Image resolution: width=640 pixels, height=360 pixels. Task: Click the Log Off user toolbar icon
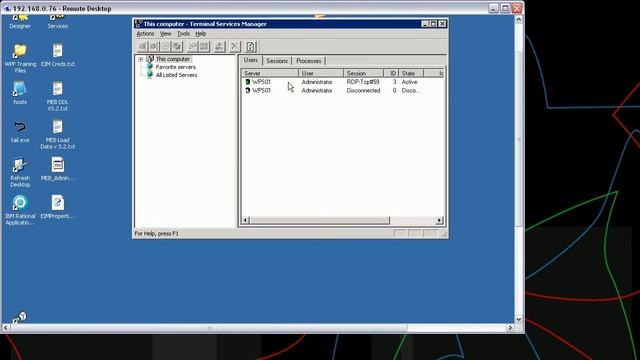[220, 47]
